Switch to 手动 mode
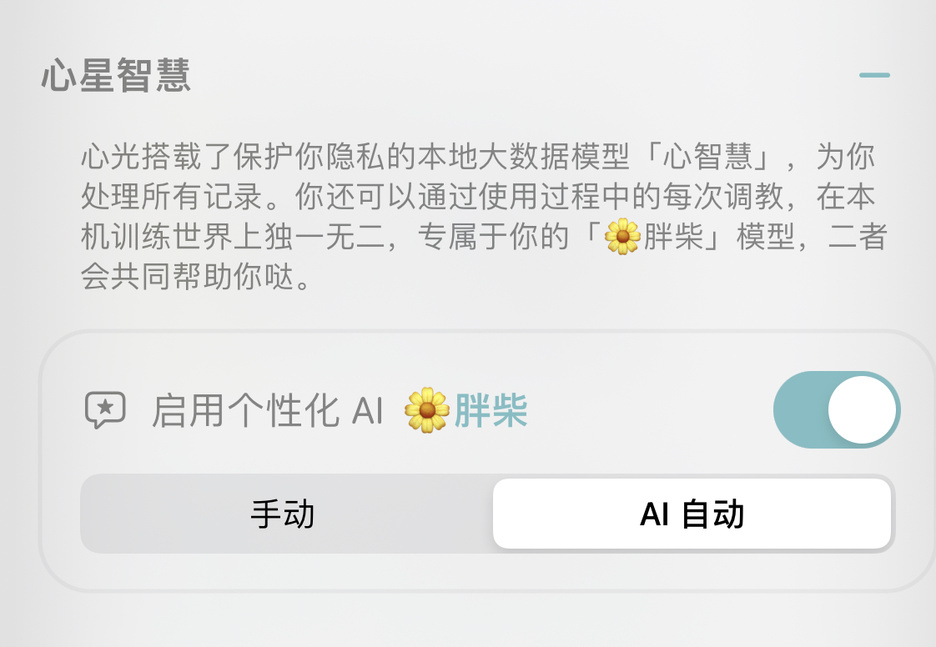 pos(283,514)
